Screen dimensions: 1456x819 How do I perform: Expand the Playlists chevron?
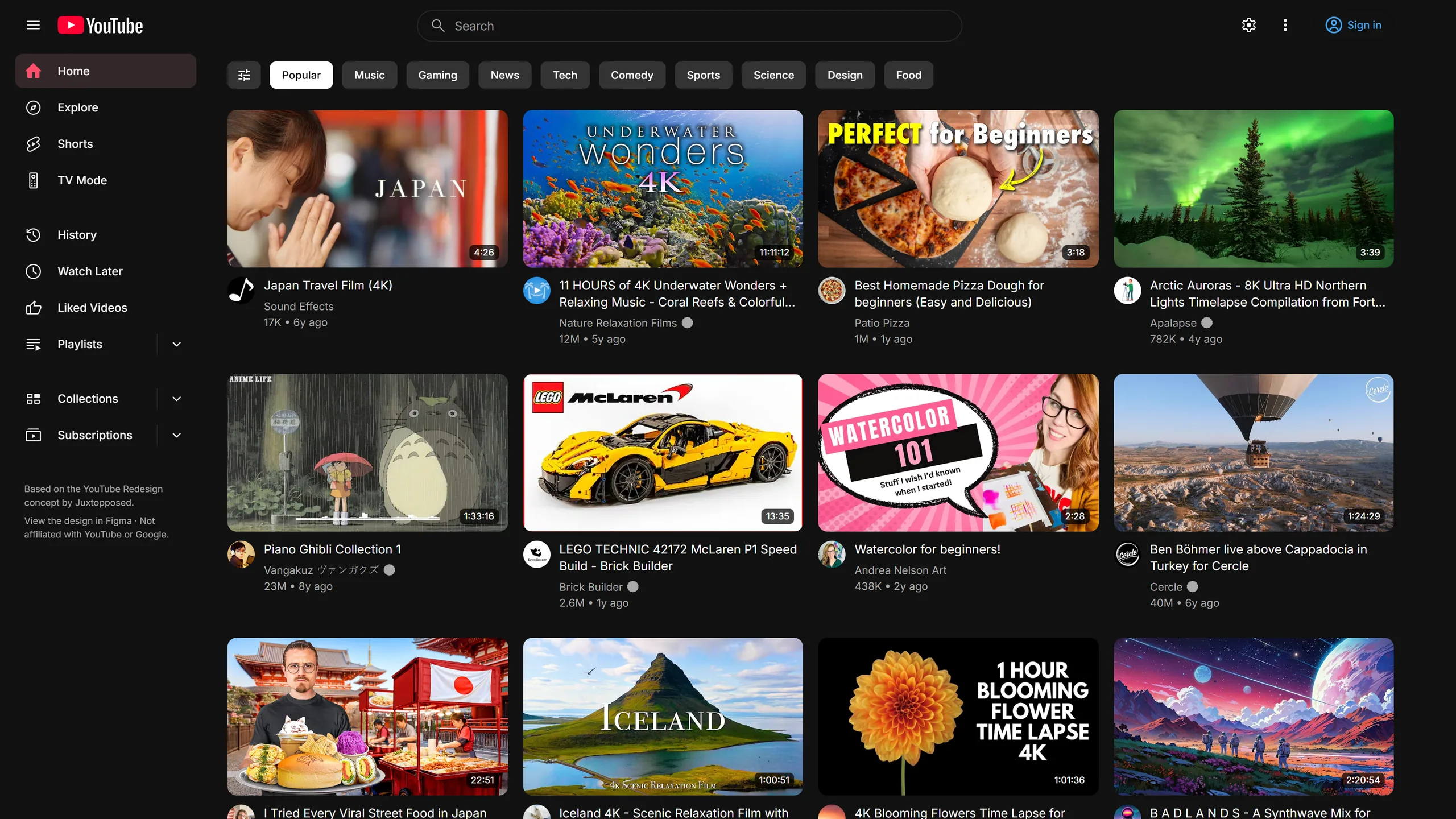[177, 344]
